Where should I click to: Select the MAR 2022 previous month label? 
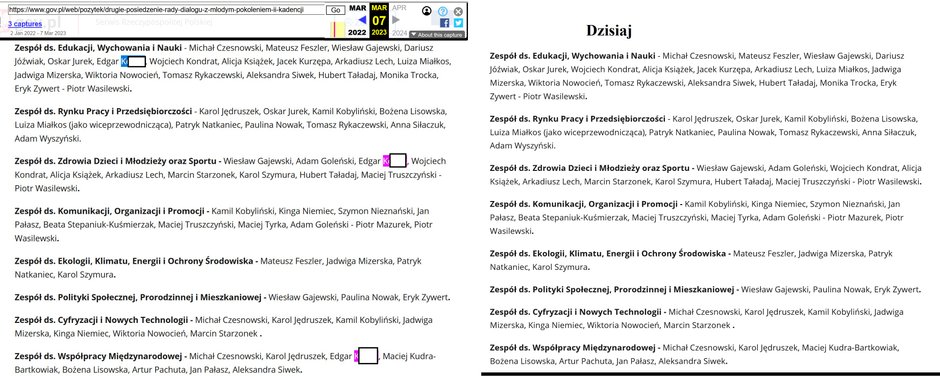click(x=357, y=20)
